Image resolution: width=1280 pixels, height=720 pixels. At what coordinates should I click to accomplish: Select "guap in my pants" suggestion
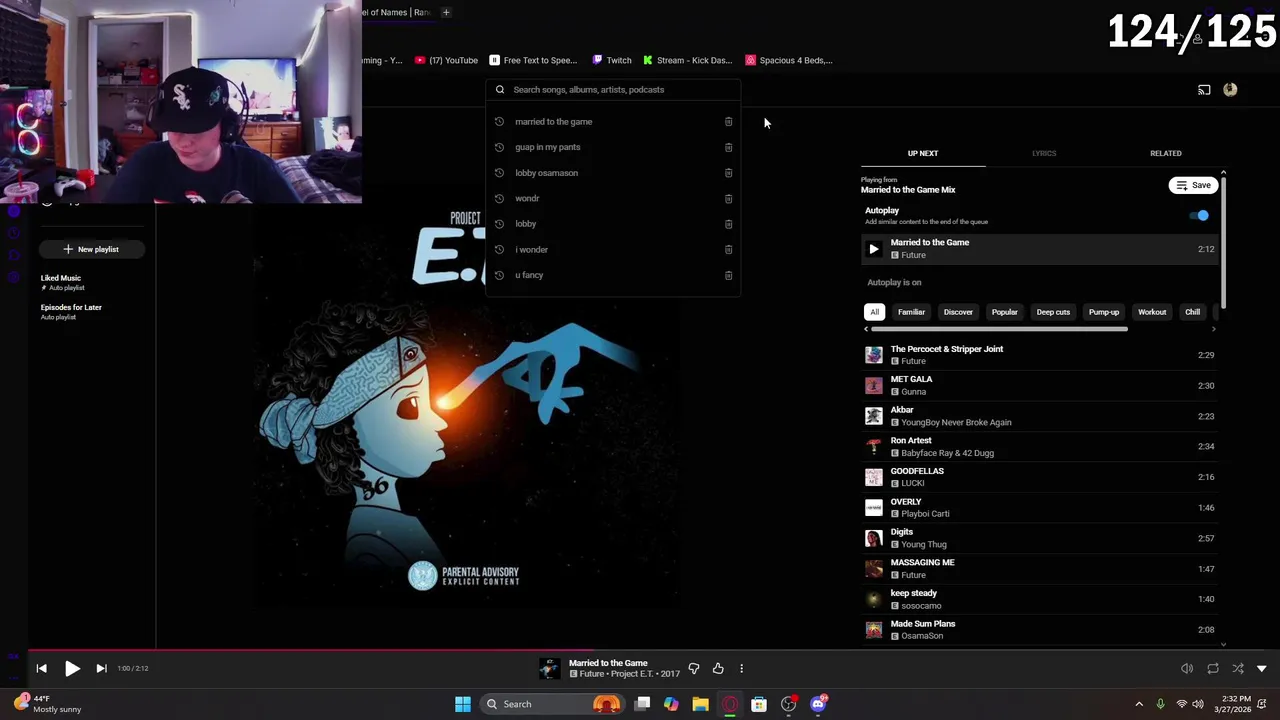[x=547, y=147]
